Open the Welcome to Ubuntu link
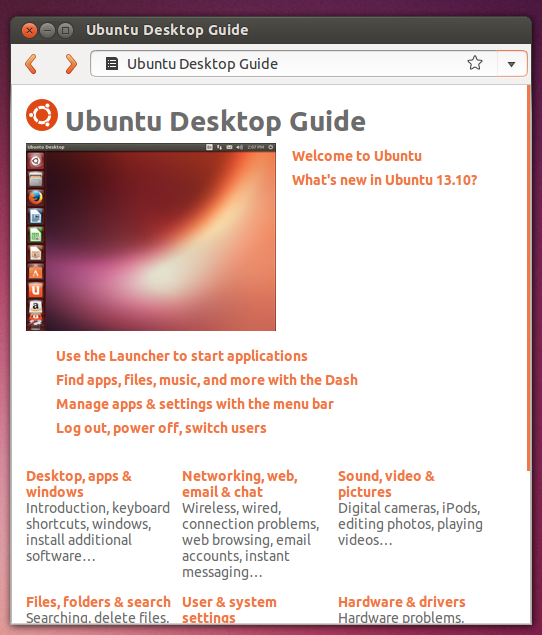This screenshot has height=635, width=542. tap(357, 156)
